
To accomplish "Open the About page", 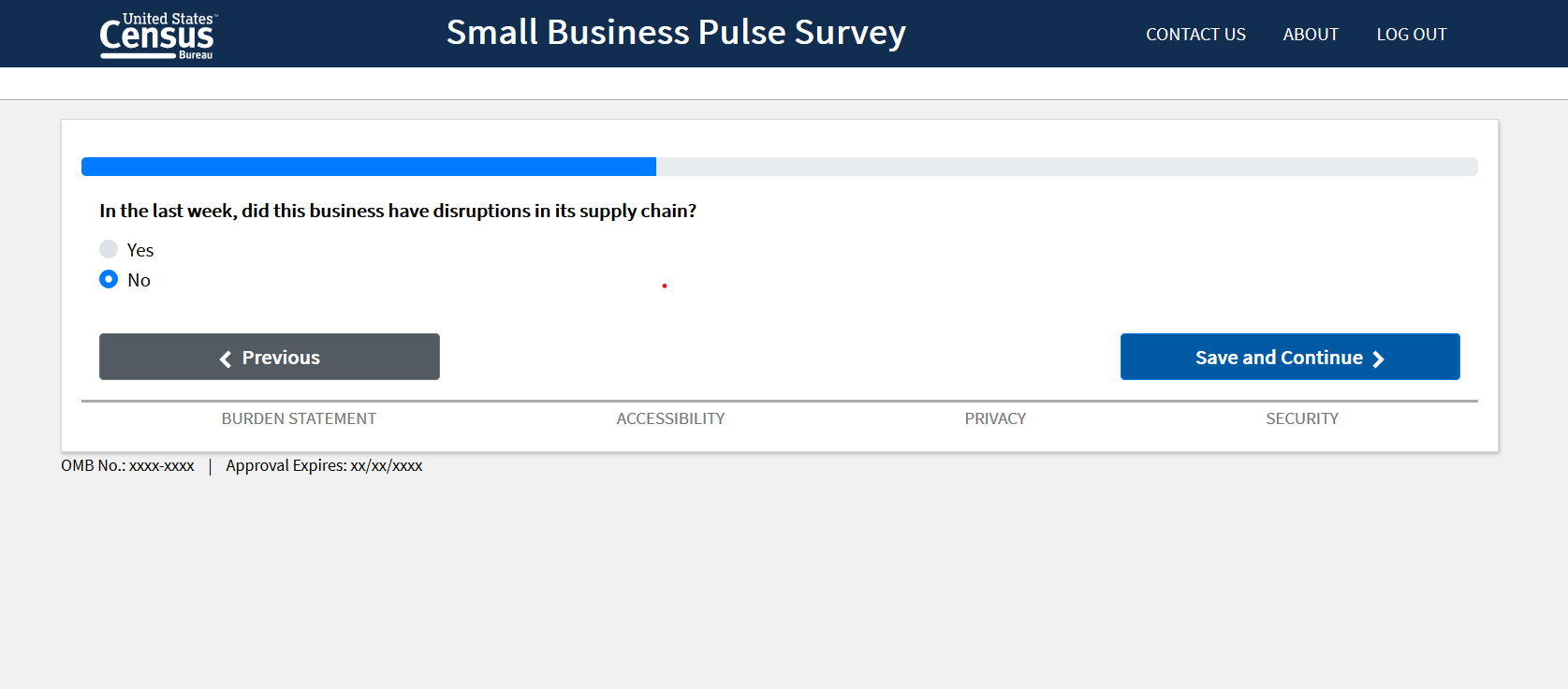I will coord(1311,35).
